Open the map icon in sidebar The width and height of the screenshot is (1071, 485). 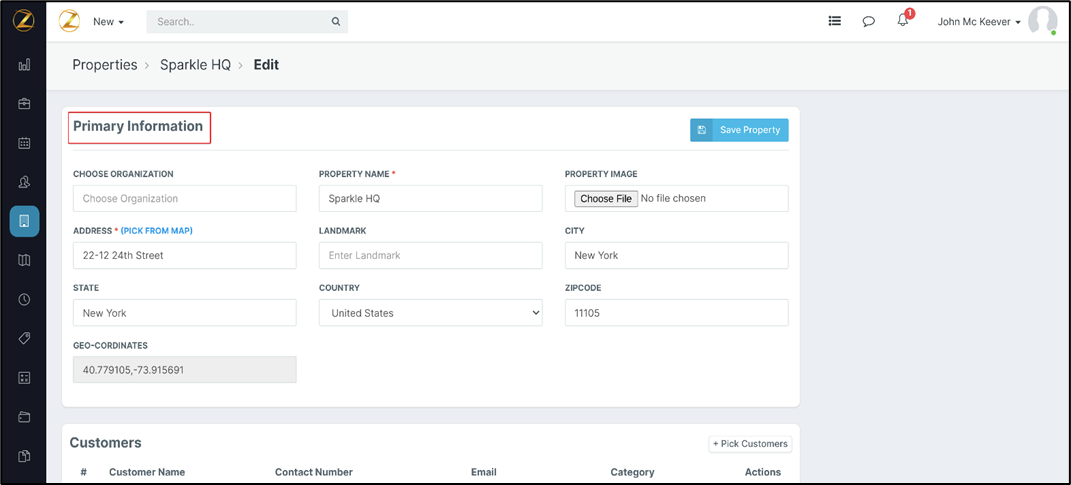point(24,260)
